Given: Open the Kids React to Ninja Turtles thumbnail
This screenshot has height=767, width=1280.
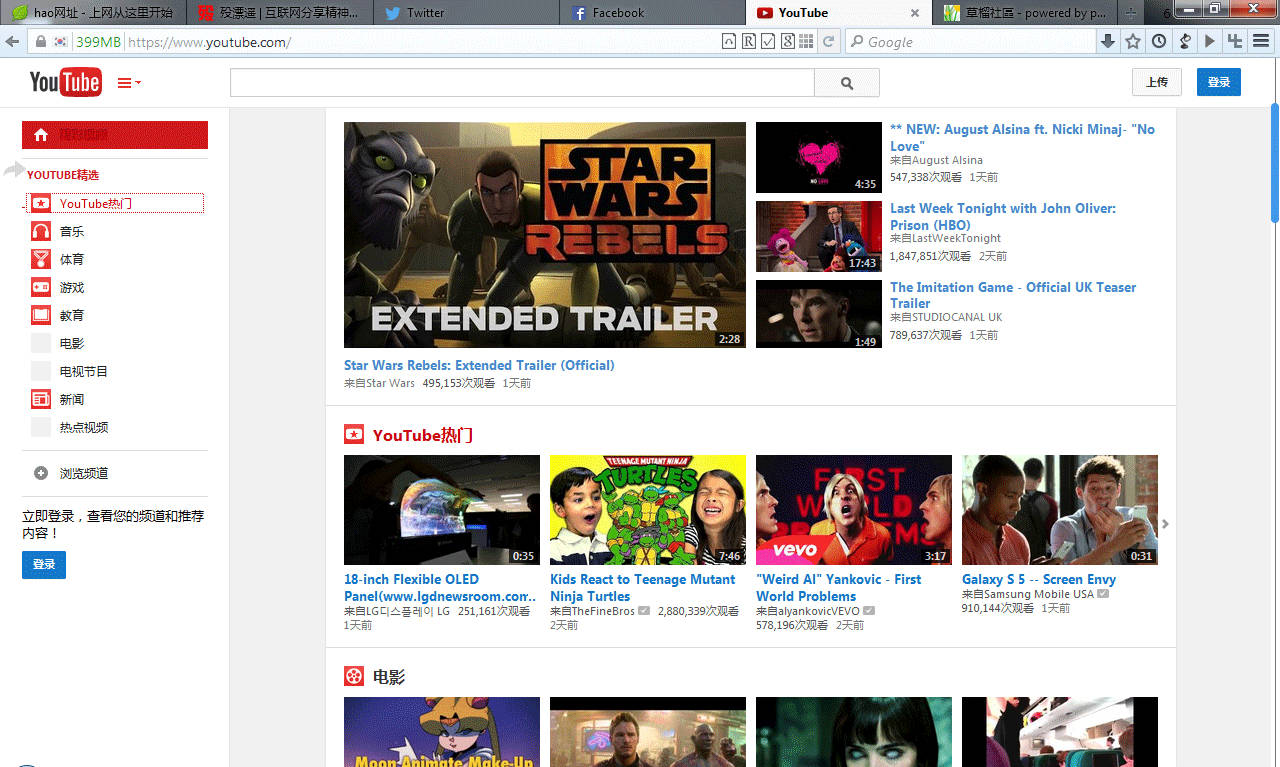Looking at the screenshot, I should pos(648,510).
